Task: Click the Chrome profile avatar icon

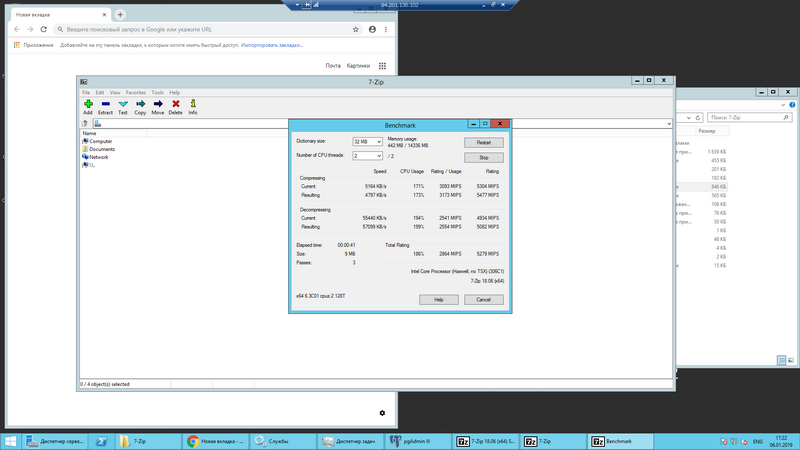Action: coord(372,30)
